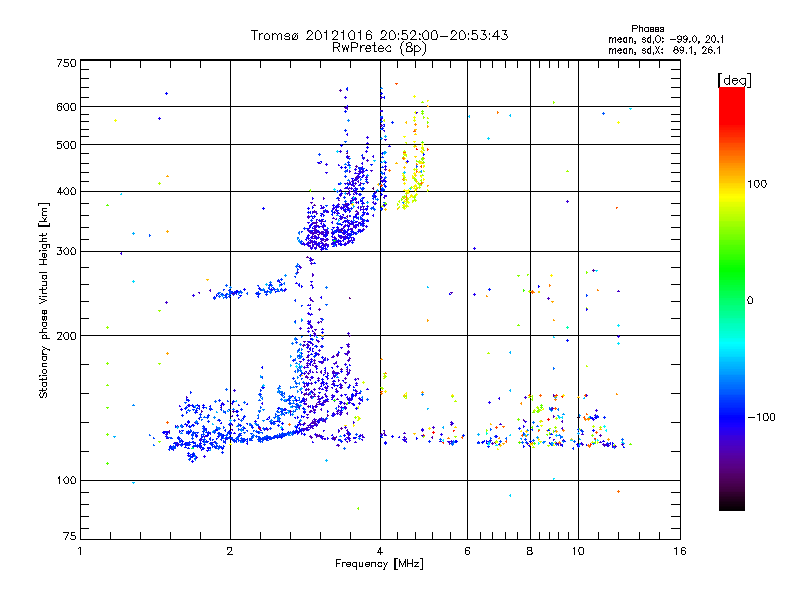Image resolution: width=800 pixels, height=600 pixels.
Task: Click the colorbar label 0
Action: point(750,301)
